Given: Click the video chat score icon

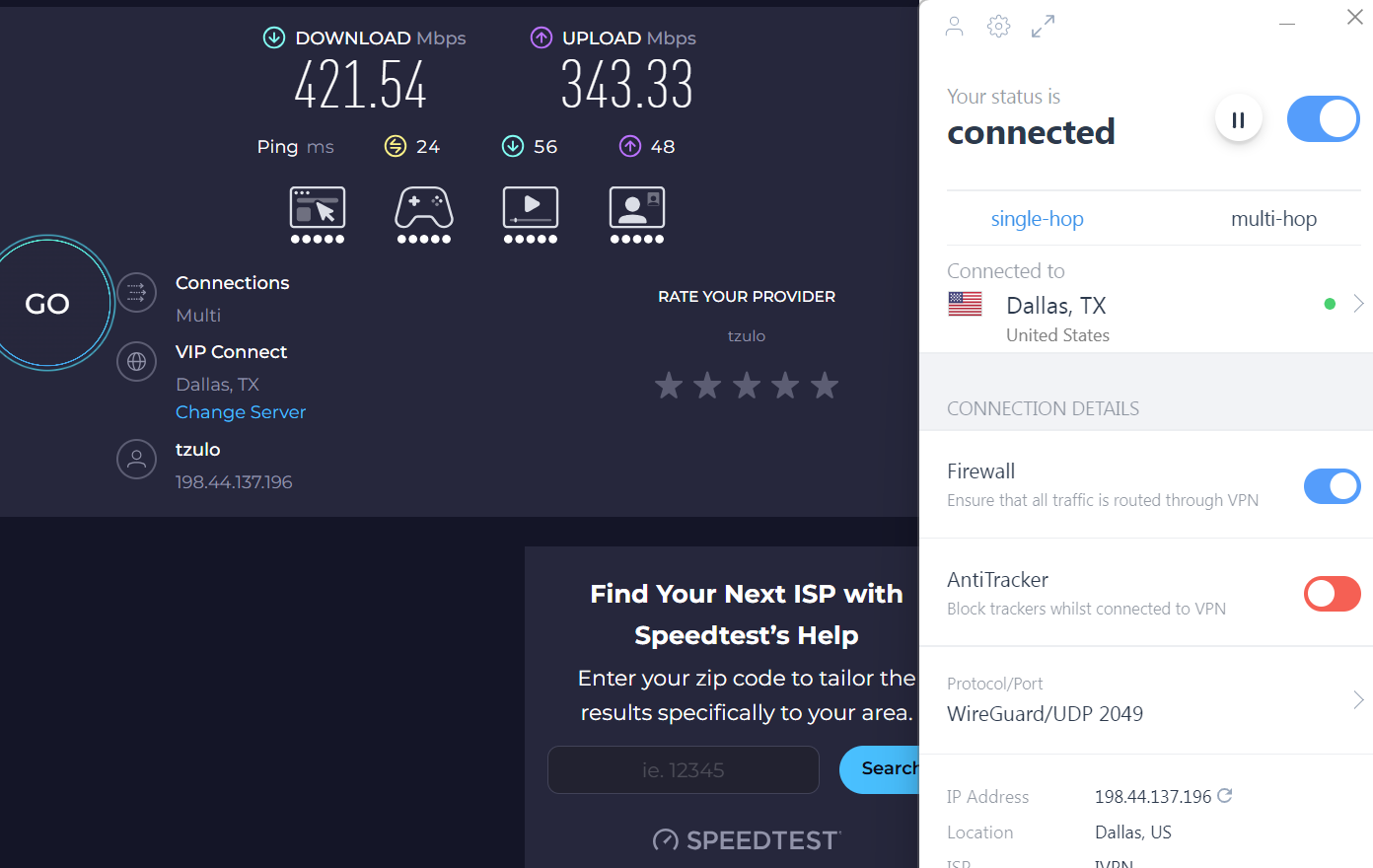Looking at the screenshot, I should point(637,215).
